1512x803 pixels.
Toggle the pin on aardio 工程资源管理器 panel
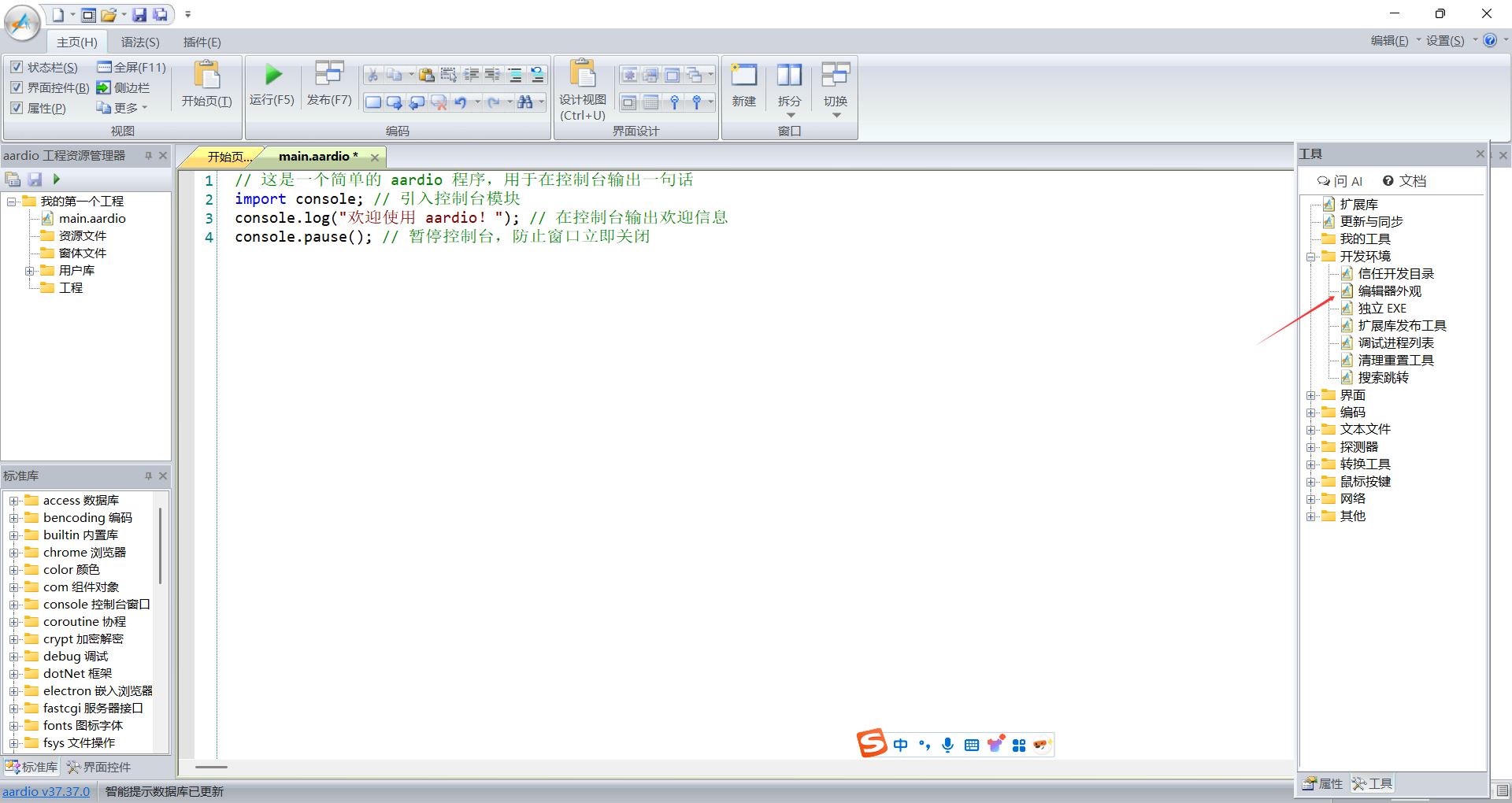coord(148,156)
